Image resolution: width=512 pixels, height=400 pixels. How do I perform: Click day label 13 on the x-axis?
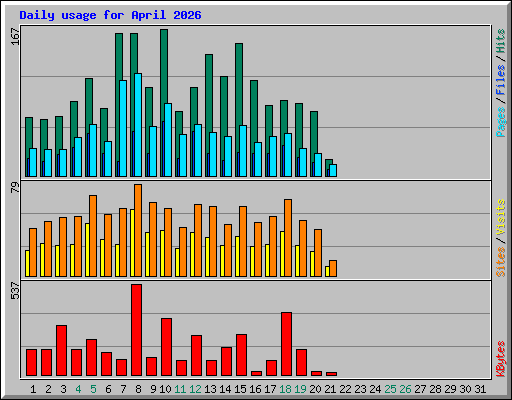210,389
